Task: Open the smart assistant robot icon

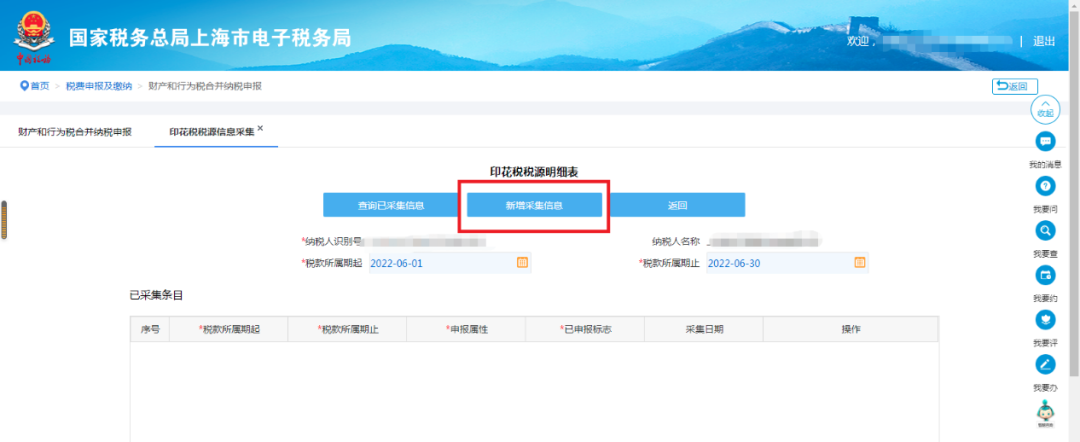Action: point(1046,412)
